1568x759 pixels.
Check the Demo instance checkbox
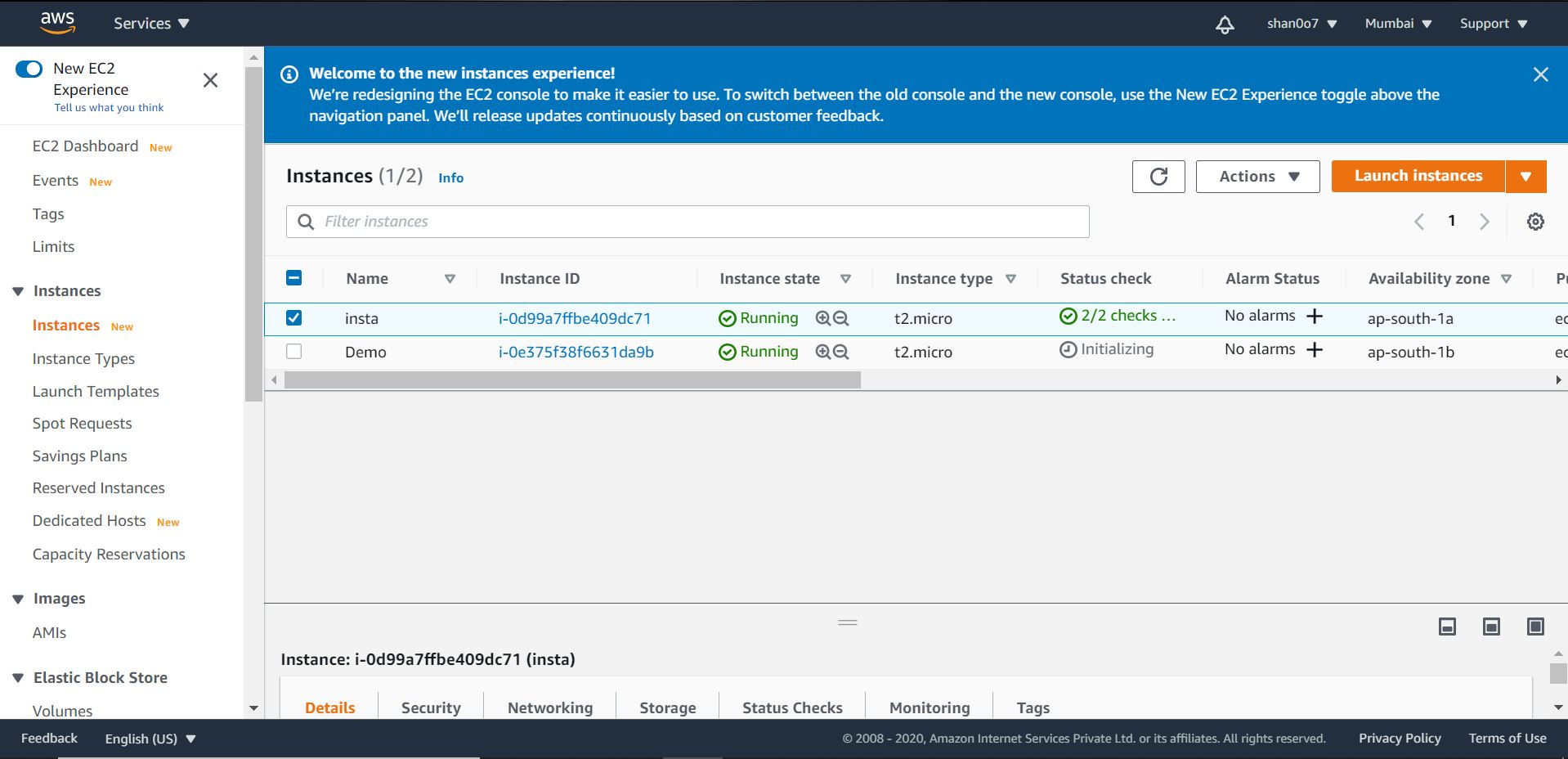(x=294, y=352)
